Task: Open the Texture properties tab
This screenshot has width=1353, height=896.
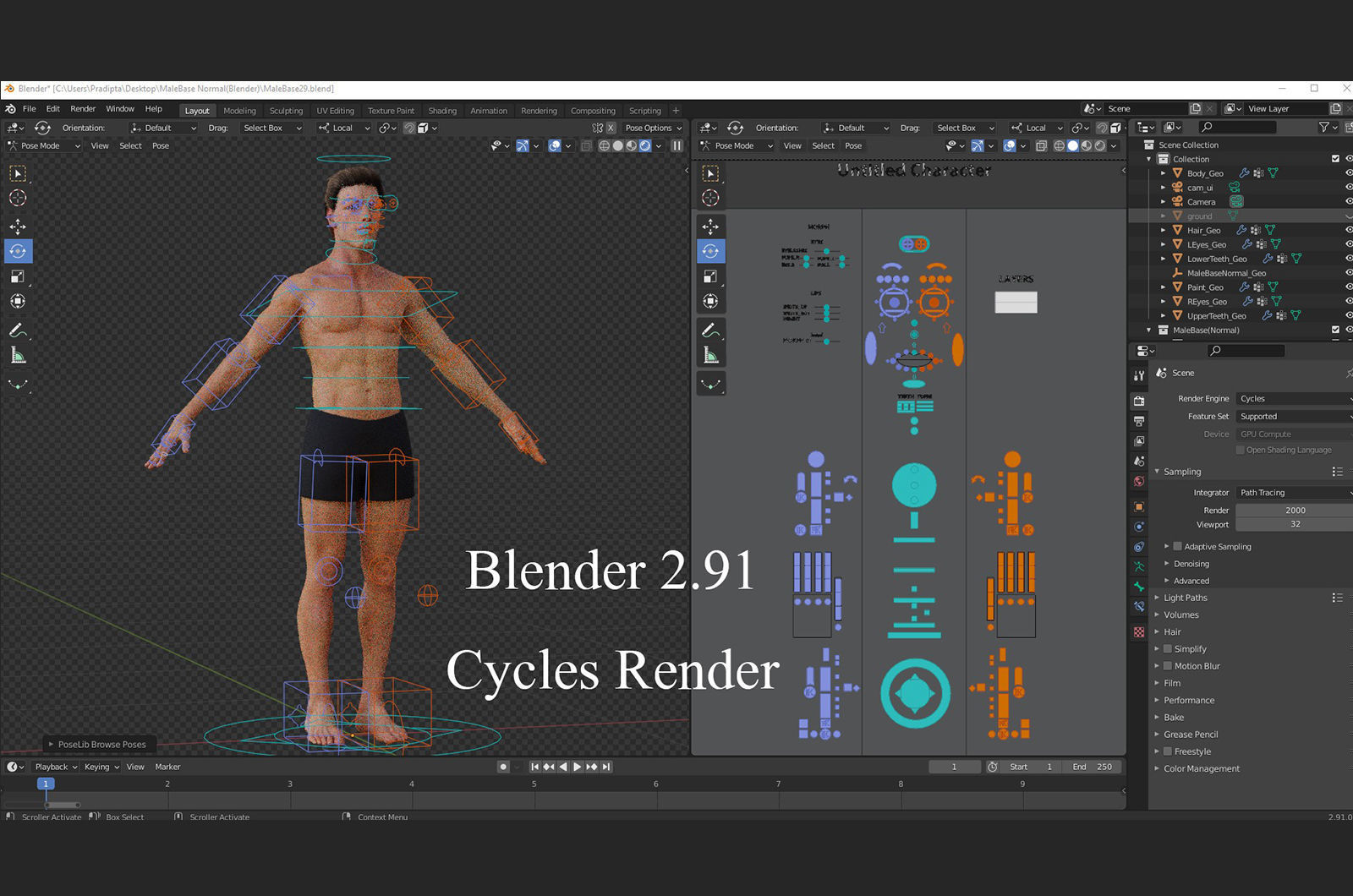Action: click(x=1139, y=632)
